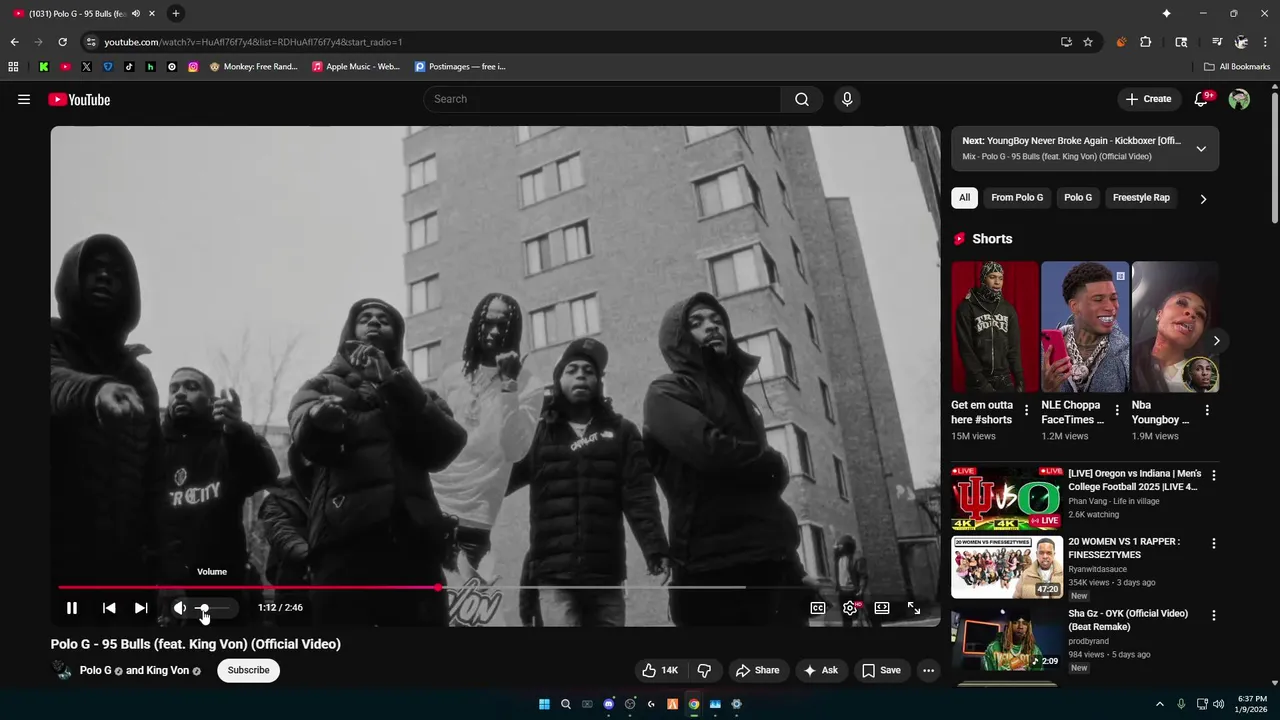
Task: Open the Get em outta here short
Action: click(995, 327)
